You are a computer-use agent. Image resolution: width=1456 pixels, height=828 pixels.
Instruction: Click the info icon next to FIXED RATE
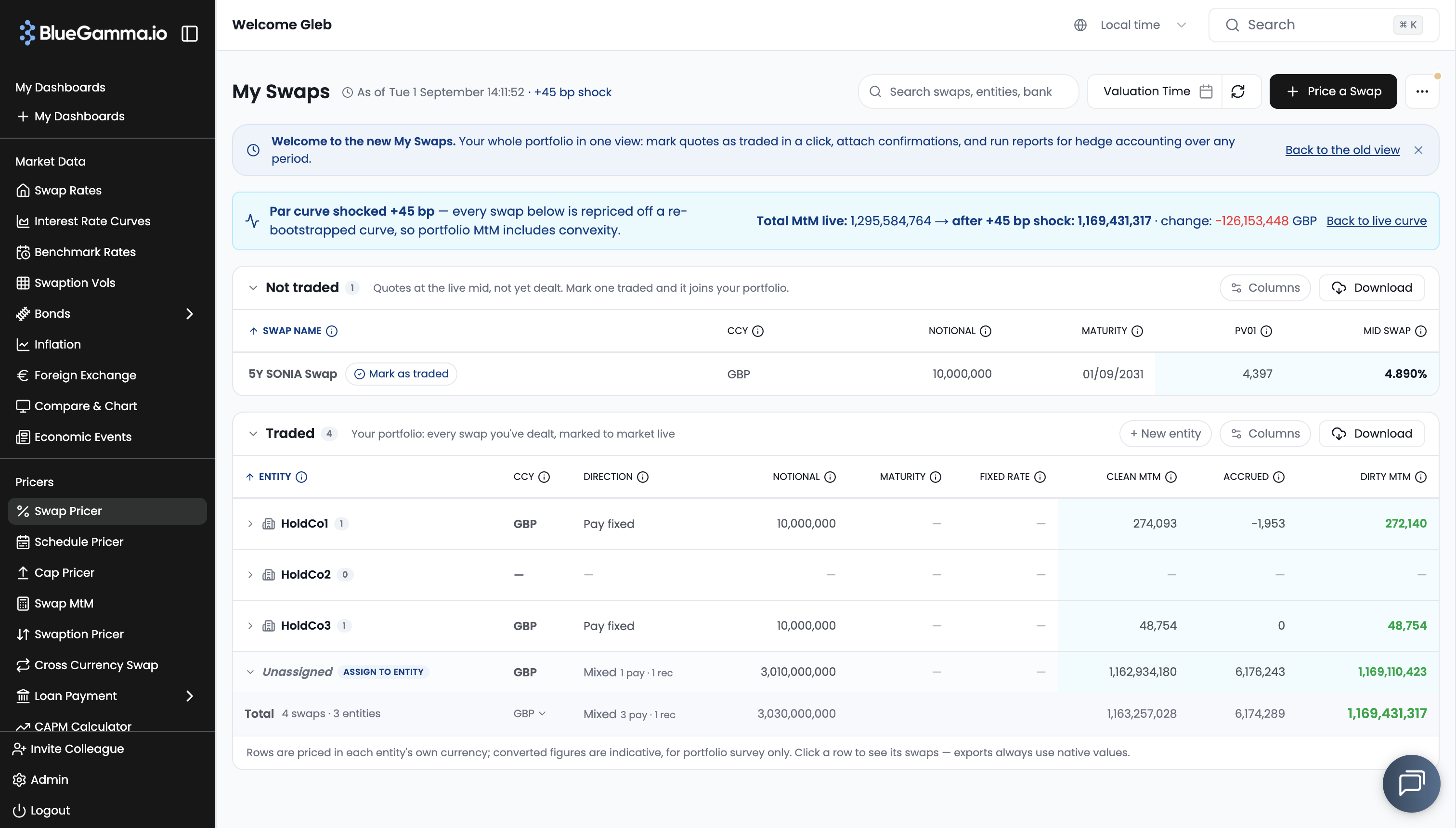click(1040, 477)
